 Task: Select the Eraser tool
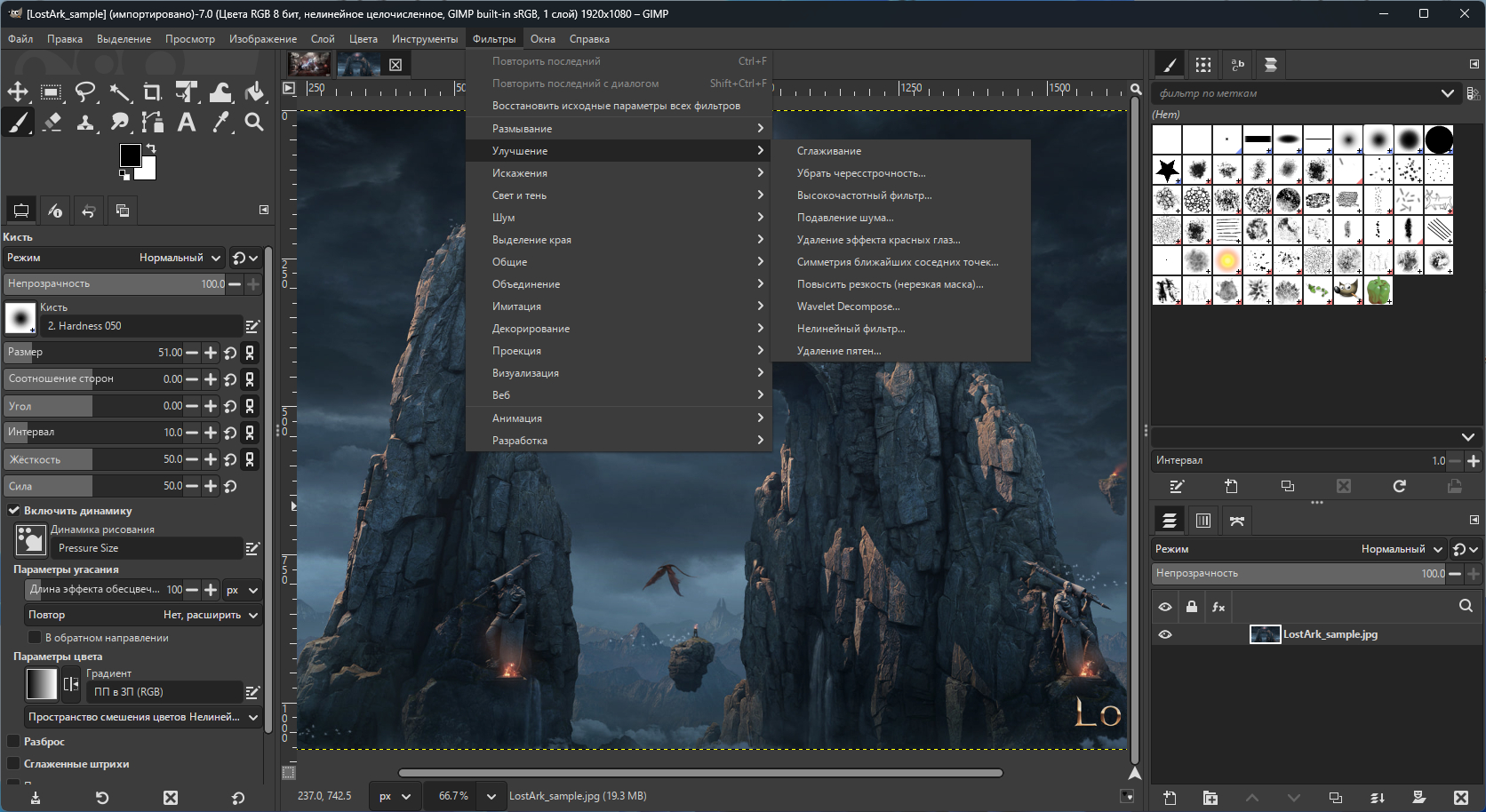[52, 122]
